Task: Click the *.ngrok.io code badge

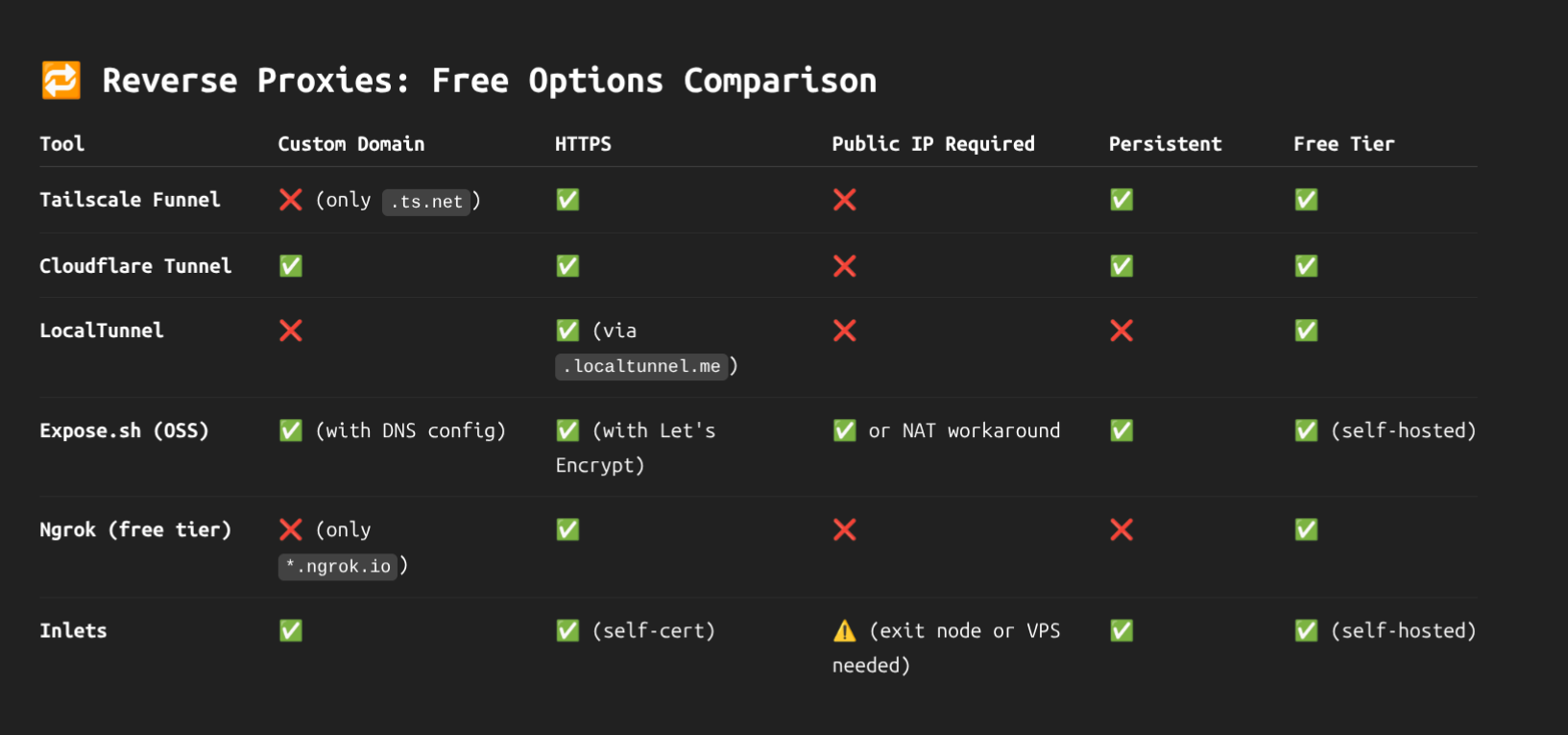Action: tap(338, 566)
